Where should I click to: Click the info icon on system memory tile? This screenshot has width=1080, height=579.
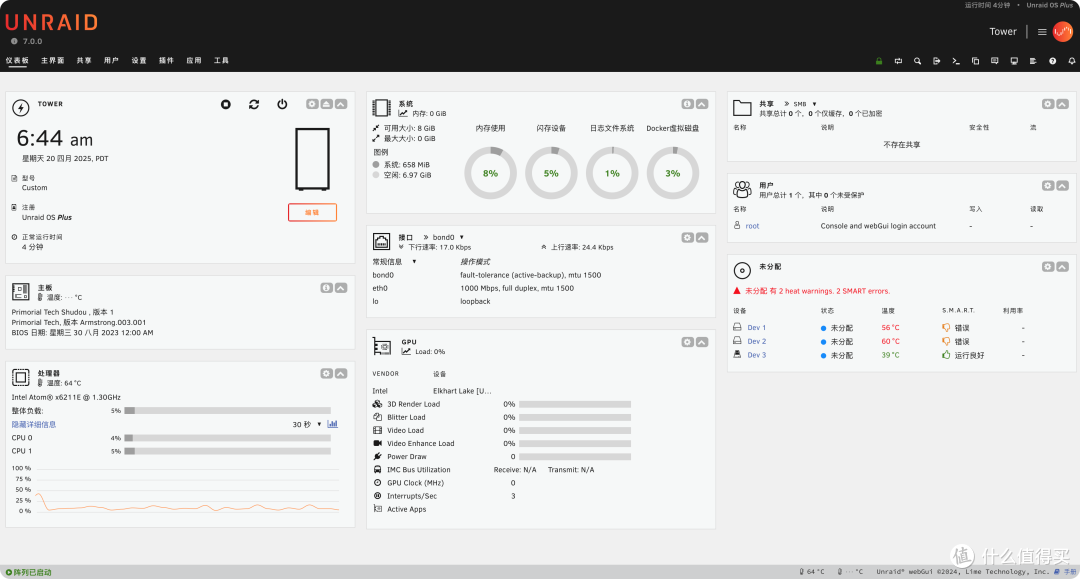click(687, 104)
